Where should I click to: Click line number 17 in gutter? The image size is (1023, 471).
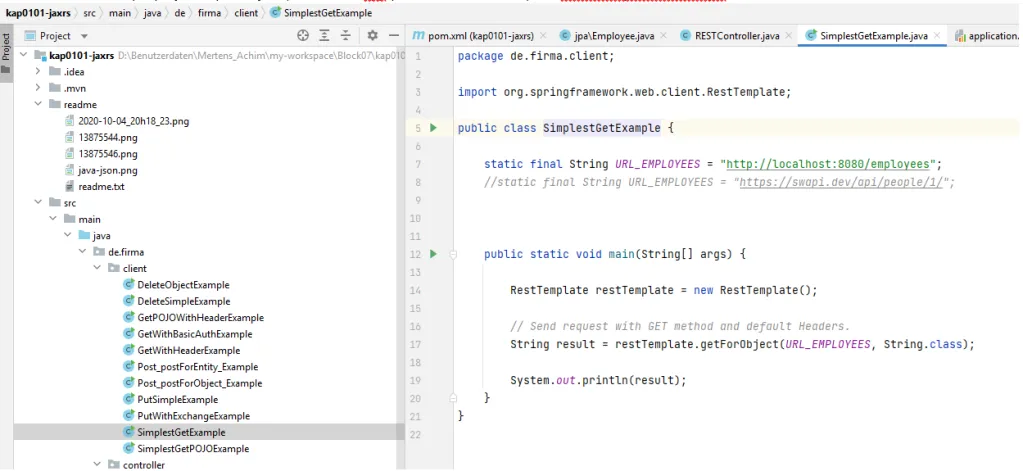[414, 344]
